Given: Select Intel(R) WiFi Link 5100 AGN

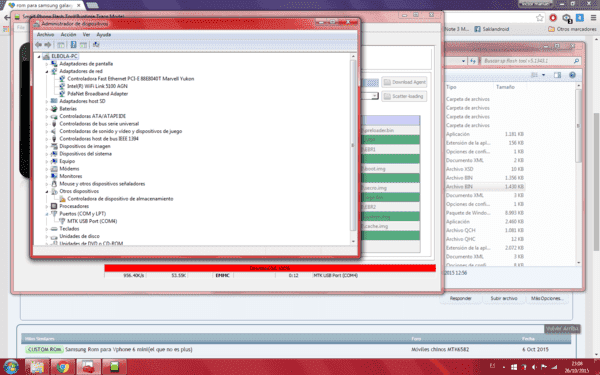Looking at the screenshot, I should click(x=97, y=86).
